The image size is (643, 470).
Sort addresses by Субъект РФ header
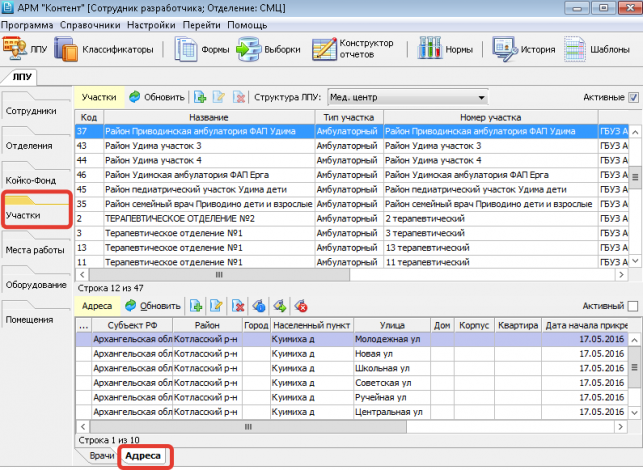(132, 325)
